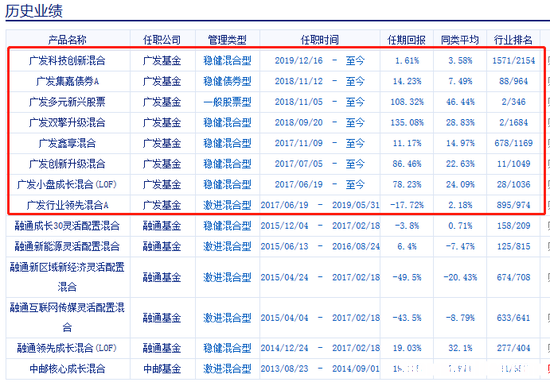The height and width of the screenshot is (386, 550).
Task: Click the -20.43% category average value
Action: point(460,277)
